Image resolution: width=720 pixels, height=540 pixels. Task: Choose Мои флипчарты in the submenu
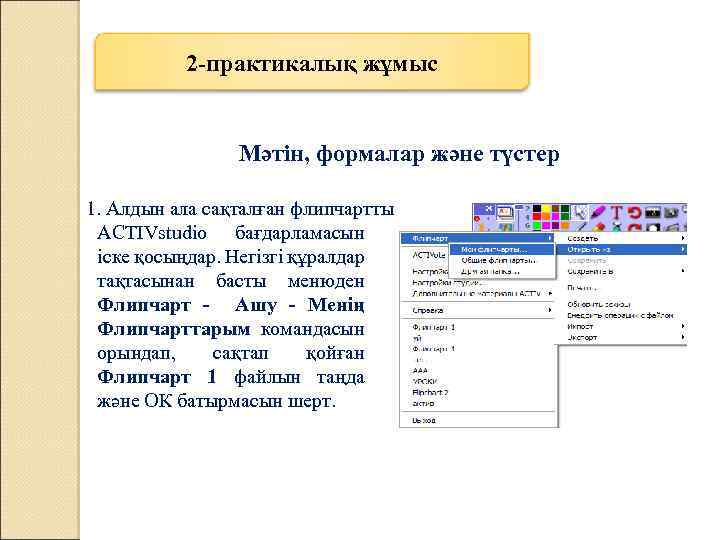point(501,249)
